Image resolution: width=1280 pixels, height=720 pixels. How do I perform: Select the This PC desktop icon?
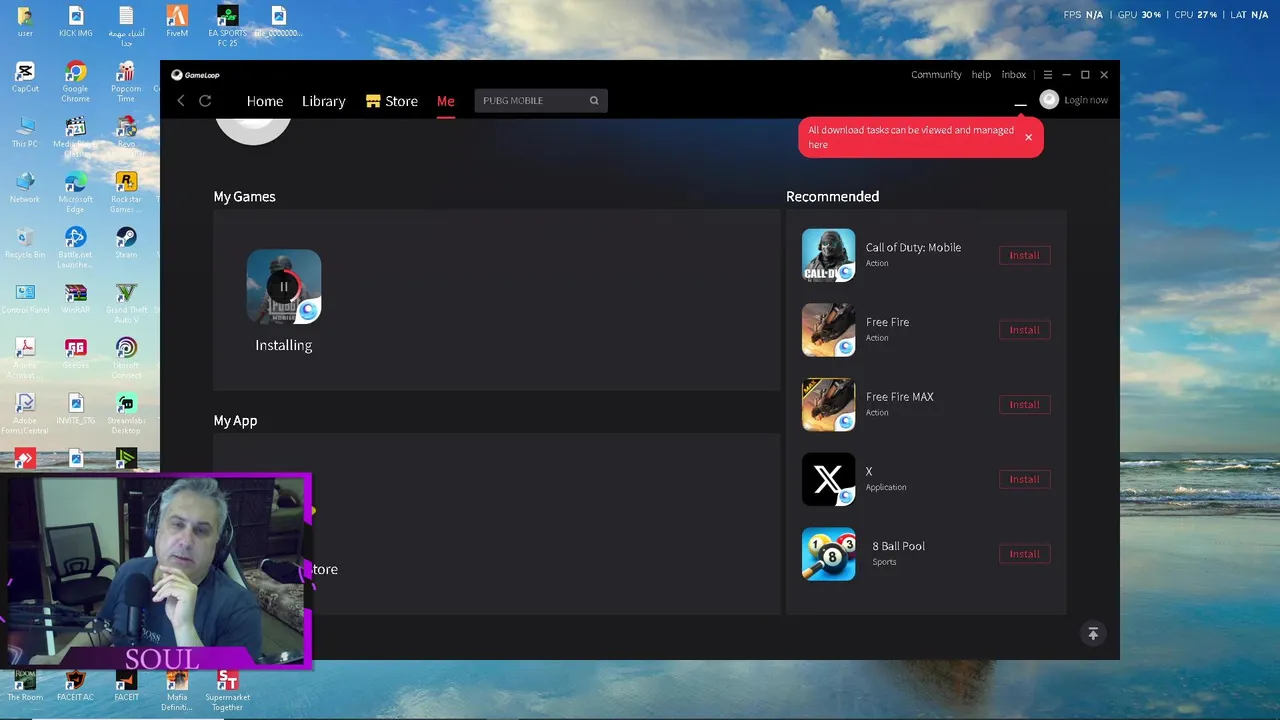click(25, 132)
